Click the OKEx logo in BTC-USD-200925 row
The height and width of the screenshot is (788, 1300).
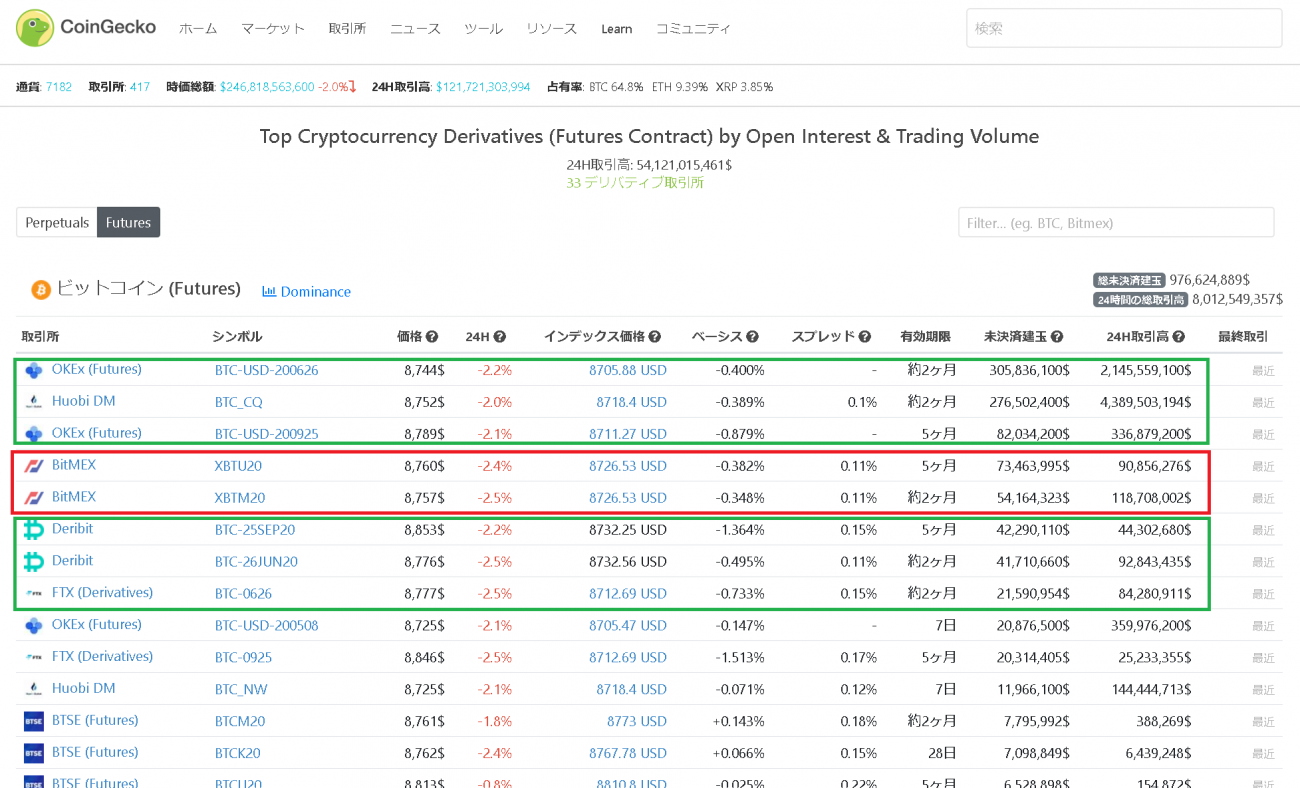coord(34,434)
